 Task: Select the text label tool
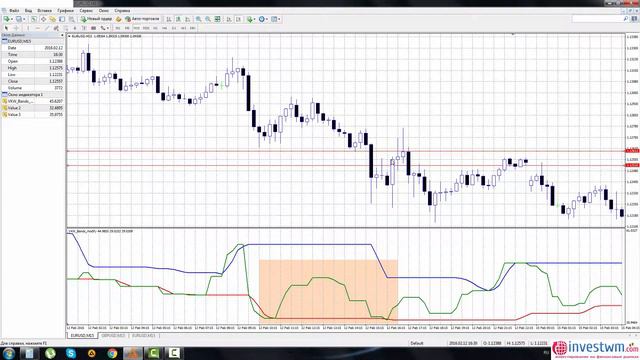[84, 28]
